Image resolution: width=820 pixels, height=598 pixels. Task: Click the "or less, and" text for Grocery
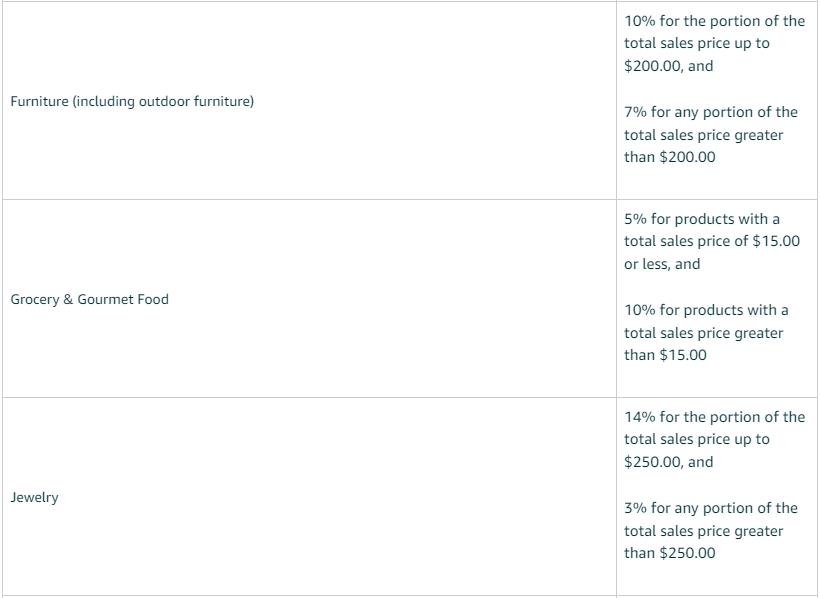pyautogui.click(x=662, y=264)
